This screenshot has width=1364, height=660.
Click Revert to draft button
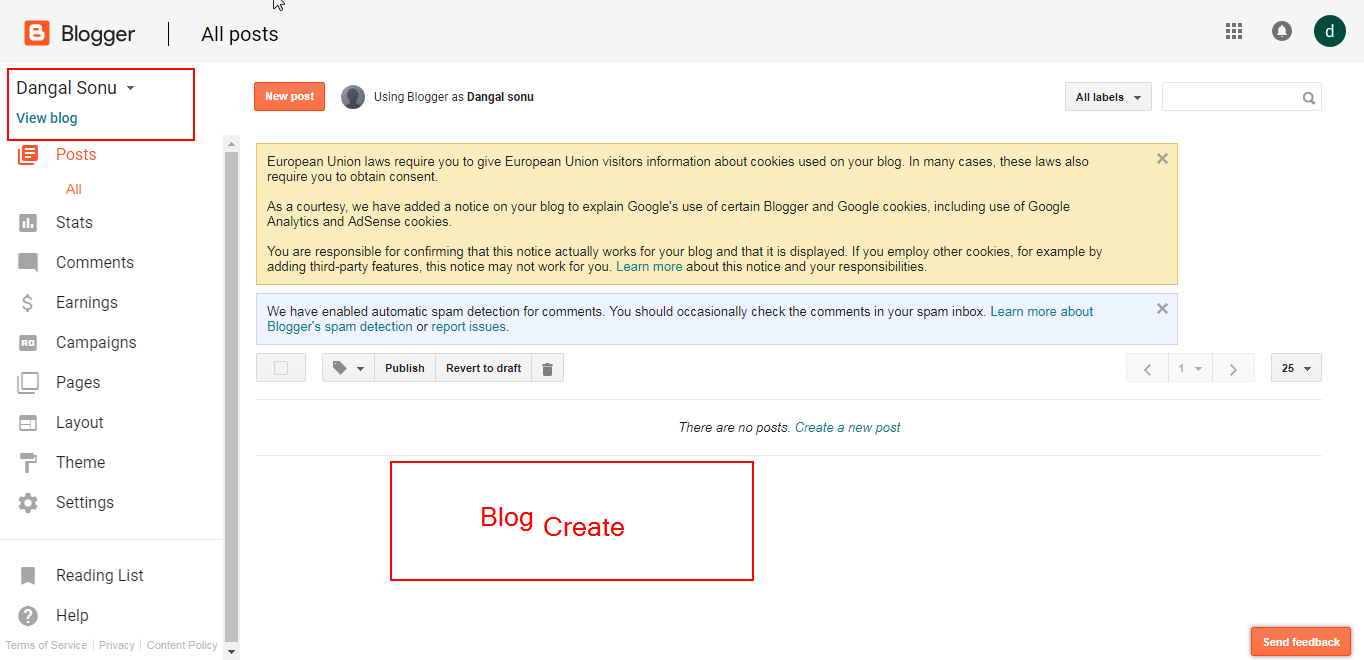pyautogui.click(x=484, y=368)
